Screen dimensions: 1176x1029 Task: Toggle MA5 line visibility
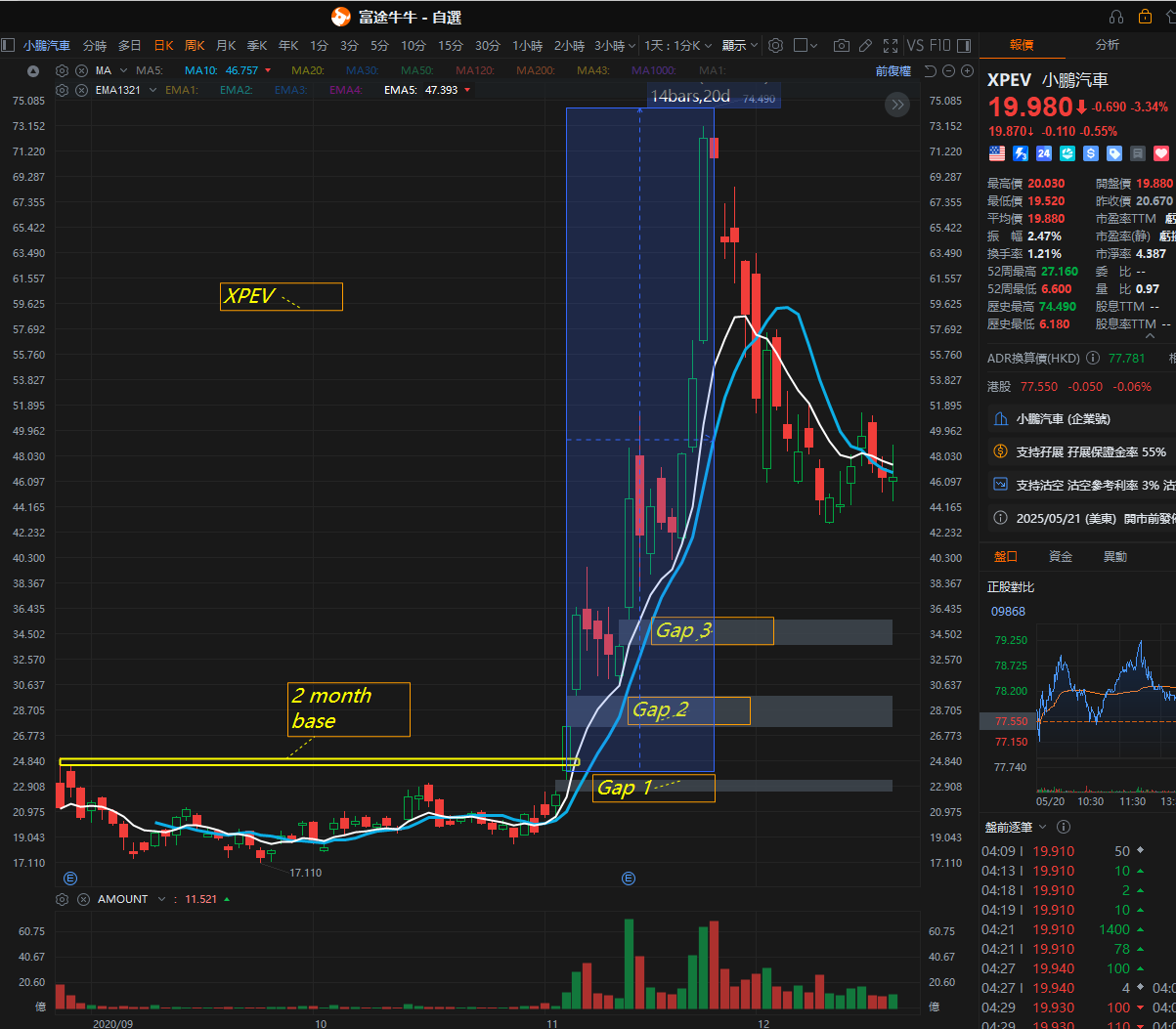coord(150,70)
